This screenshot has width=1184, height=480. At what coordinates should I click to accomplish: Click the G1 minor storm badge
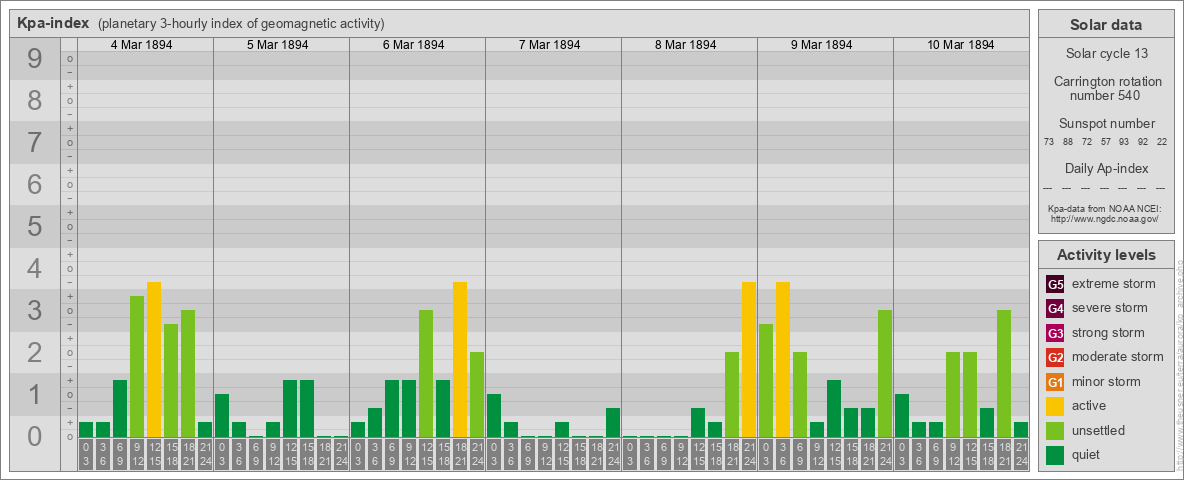1055,382
